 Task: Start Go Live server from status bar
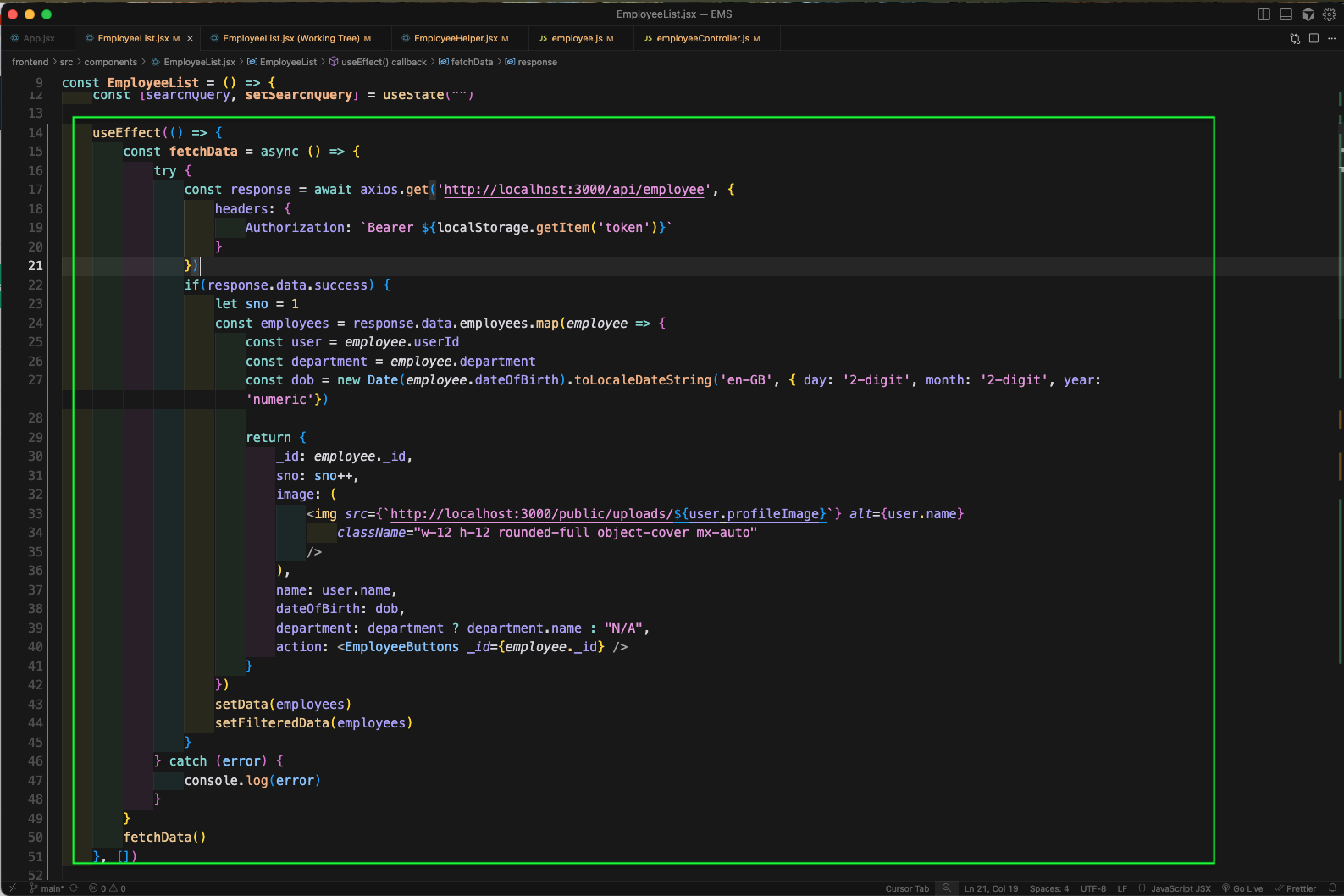[1242, 888]
